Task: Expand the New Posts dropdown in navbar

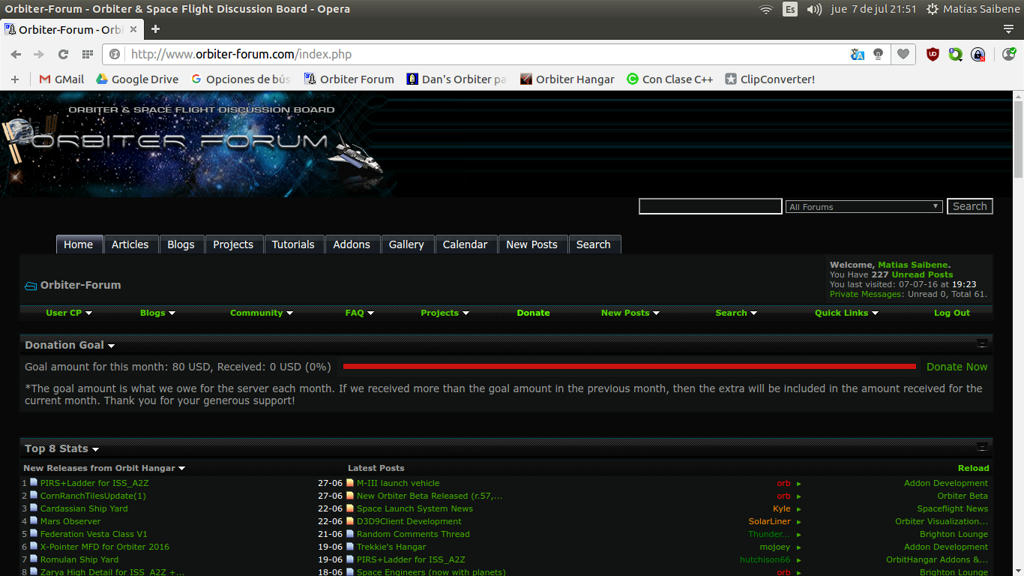Action: 630,313
